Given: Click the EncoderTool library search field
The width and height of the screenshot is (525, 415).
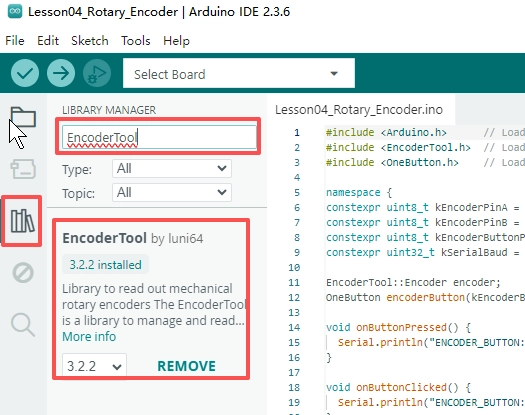Looking at the screenshot, I should pyautogui.click(x=159, y=137).
